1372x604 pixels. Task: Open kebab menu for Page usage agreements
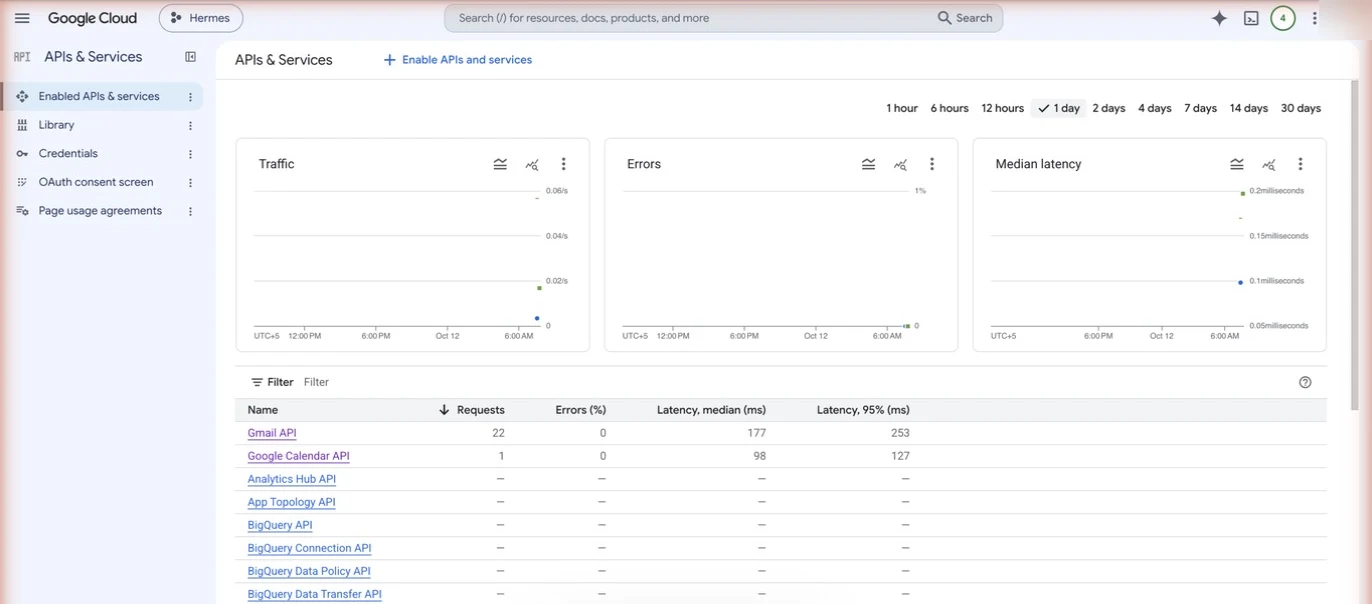[190, 211]
